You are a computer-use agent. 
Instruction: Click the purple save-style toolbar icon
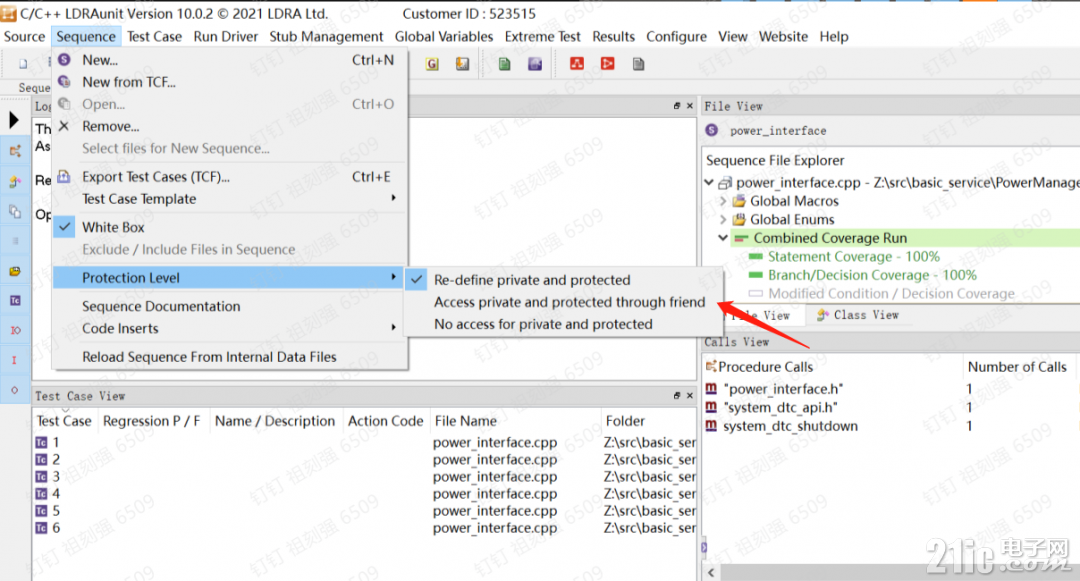[534, 64]
